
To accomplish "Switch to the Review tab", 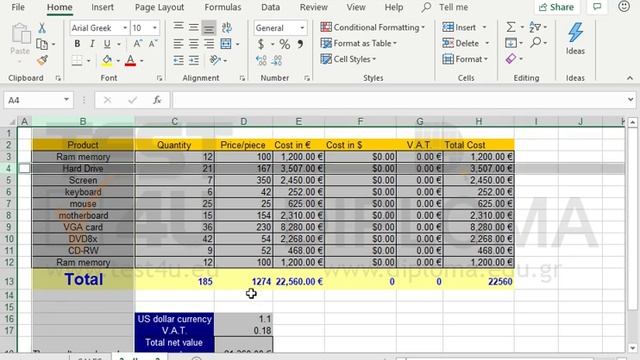I will pyautogui.click(x=313, y=7).
